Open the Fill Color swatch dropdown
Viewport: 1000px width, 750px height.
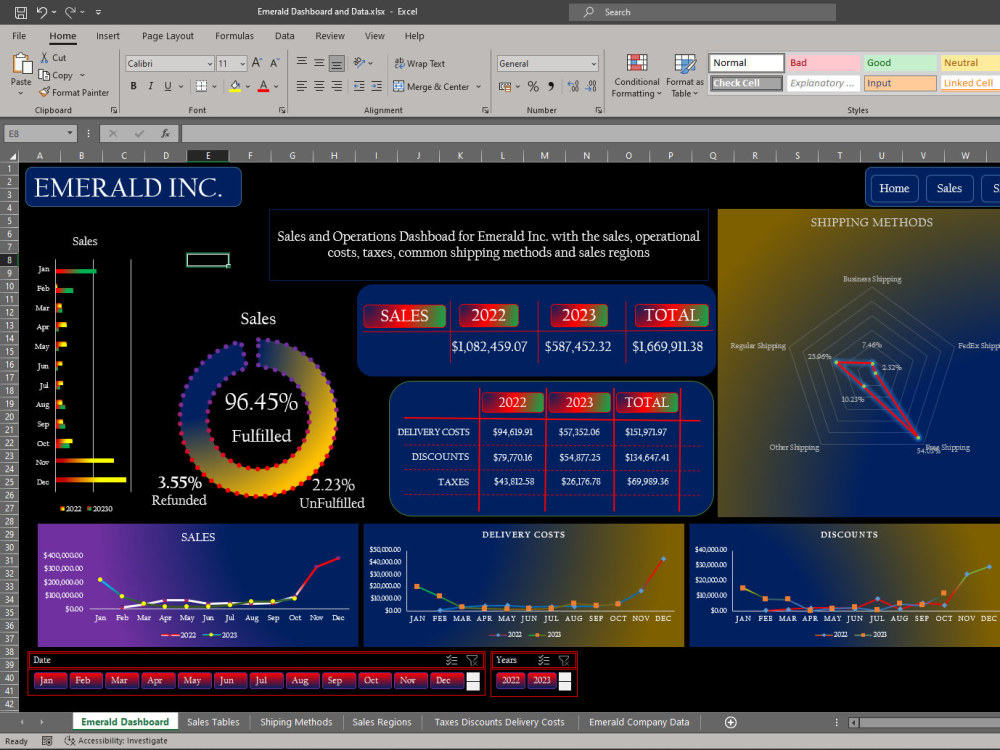click(x=246, y=86)
